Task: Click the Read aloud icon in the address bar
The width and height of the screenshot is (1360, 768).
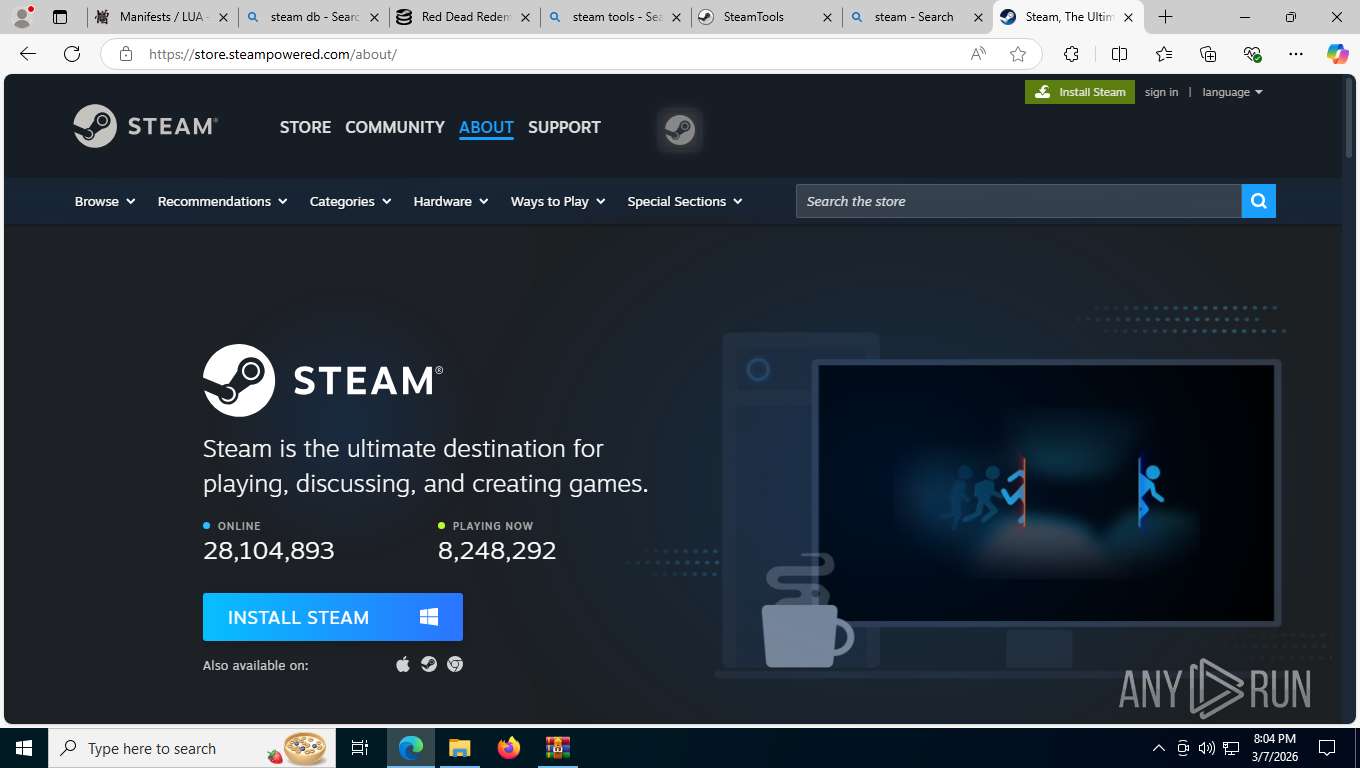Action: pyautogui.click(x=978, y=54)
